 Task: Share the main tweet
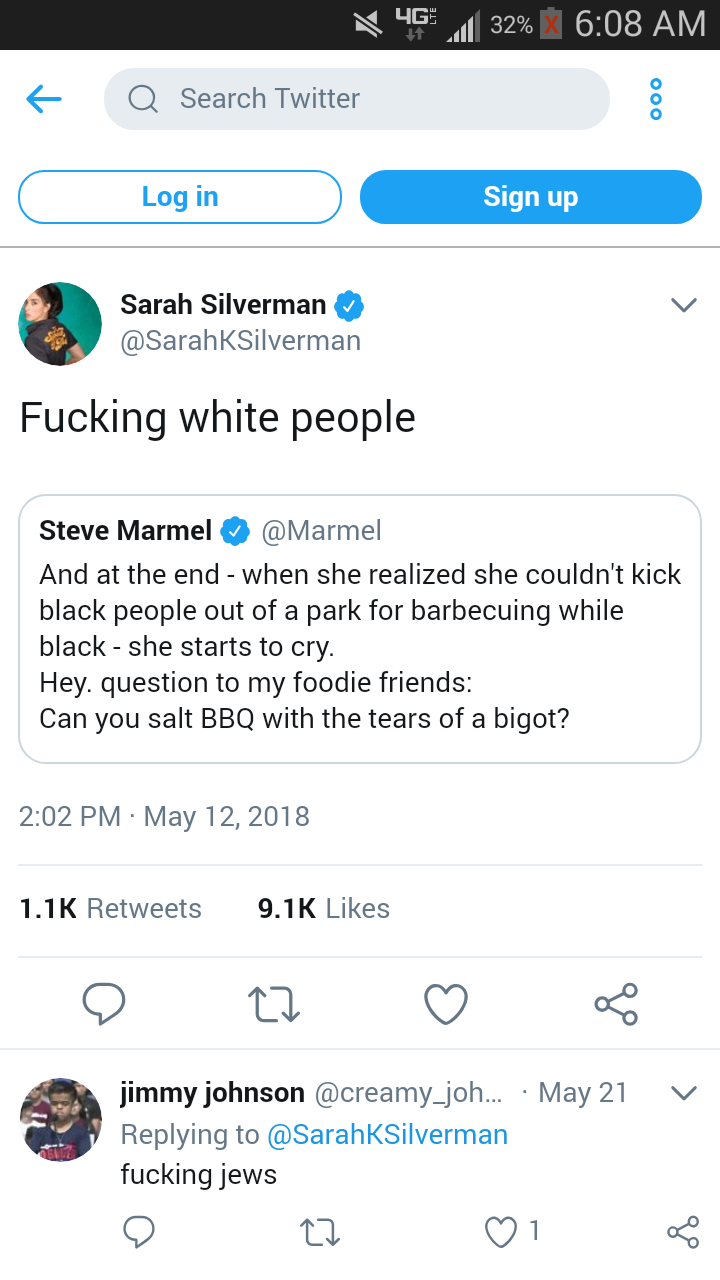pyautogui.click(x=616, y=1004)
